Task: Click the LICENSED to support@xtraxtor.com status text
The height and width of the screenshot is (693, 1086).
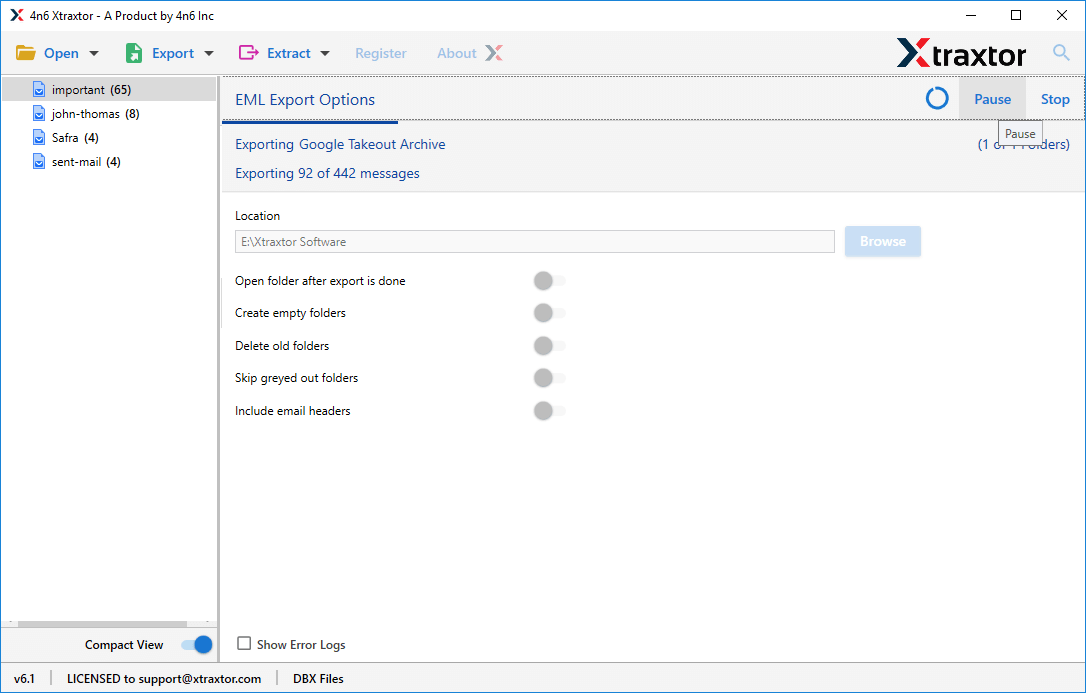Action: point(164,678)
